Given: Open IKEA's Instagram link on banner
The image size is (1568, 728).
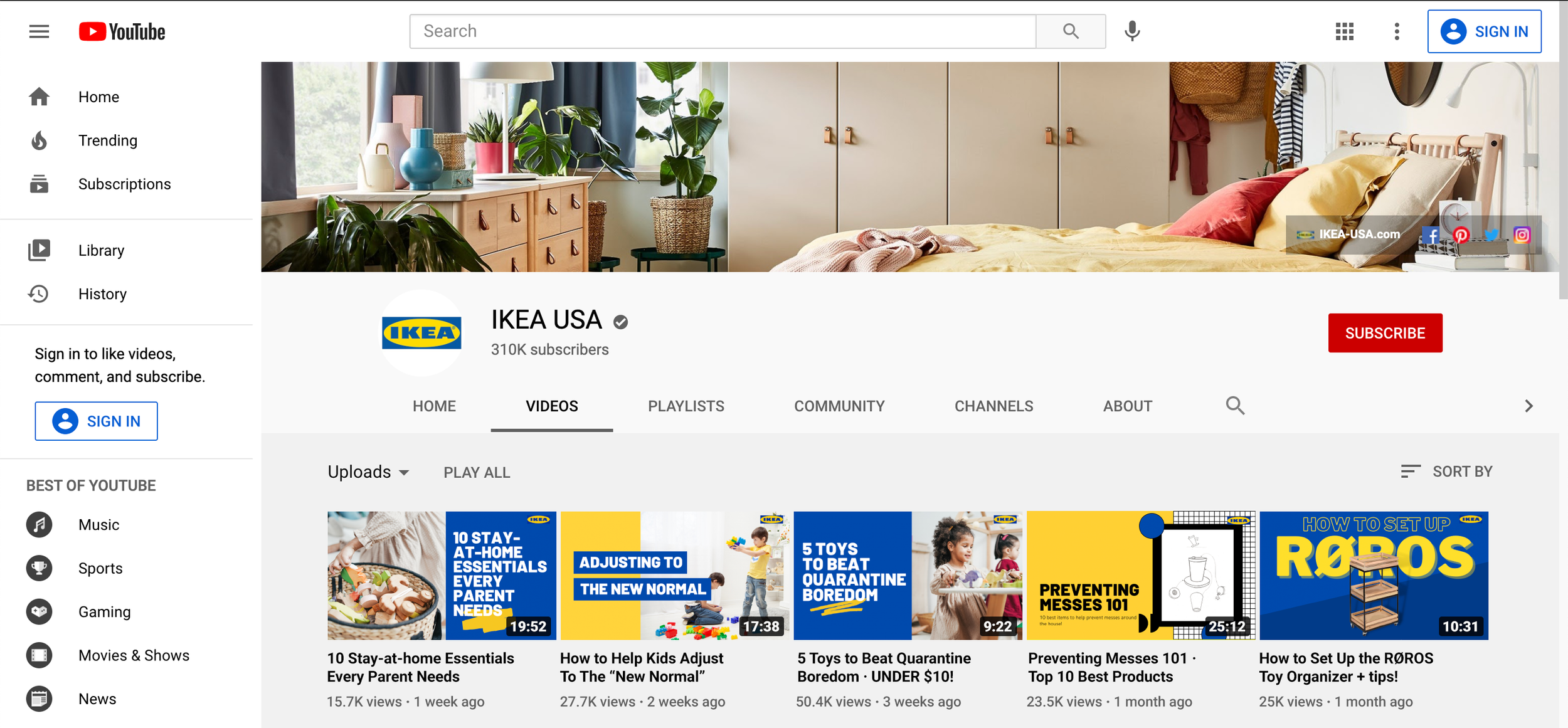Looking at the screenshot, I should pos(1522,235).
